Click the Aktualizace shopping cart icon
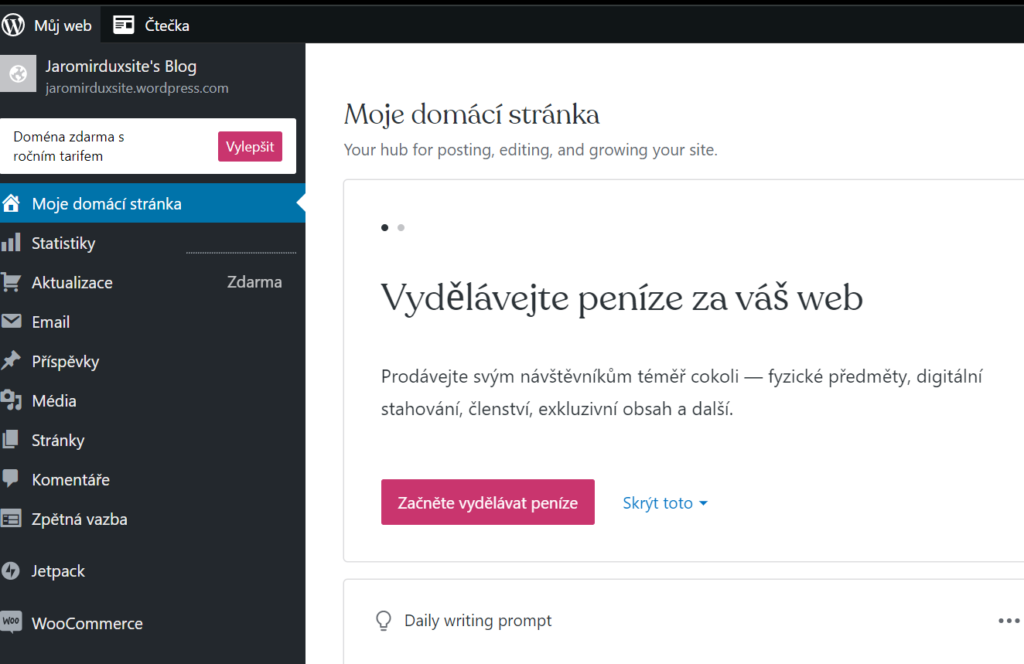 click(x=11, y=282)
